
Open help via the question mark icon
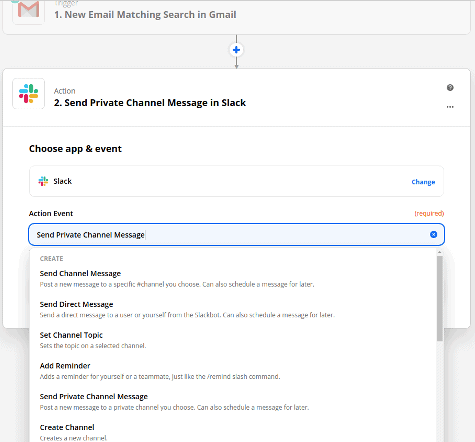pos(450,88)
